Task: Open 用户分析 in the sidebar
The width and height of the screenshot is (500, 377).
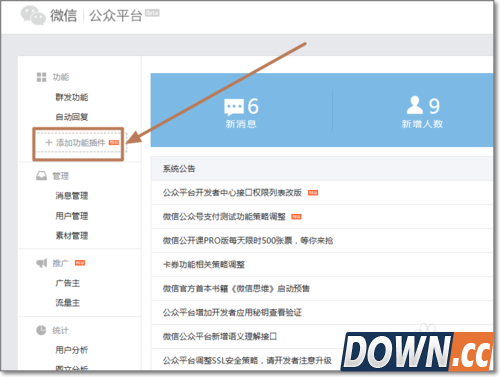Action: 72,350
